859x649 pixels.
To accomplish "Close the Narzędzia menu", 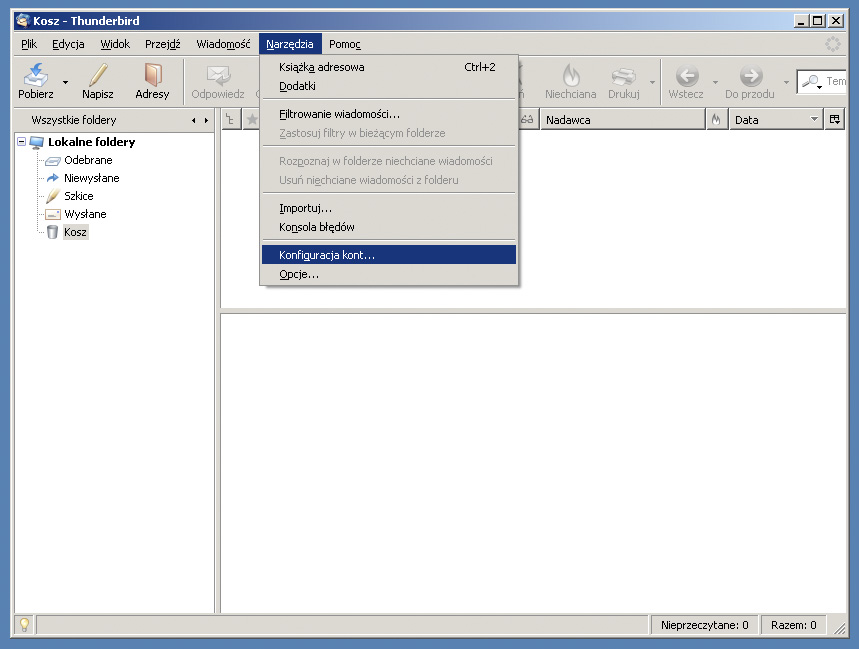I will [x=290, y=44].
